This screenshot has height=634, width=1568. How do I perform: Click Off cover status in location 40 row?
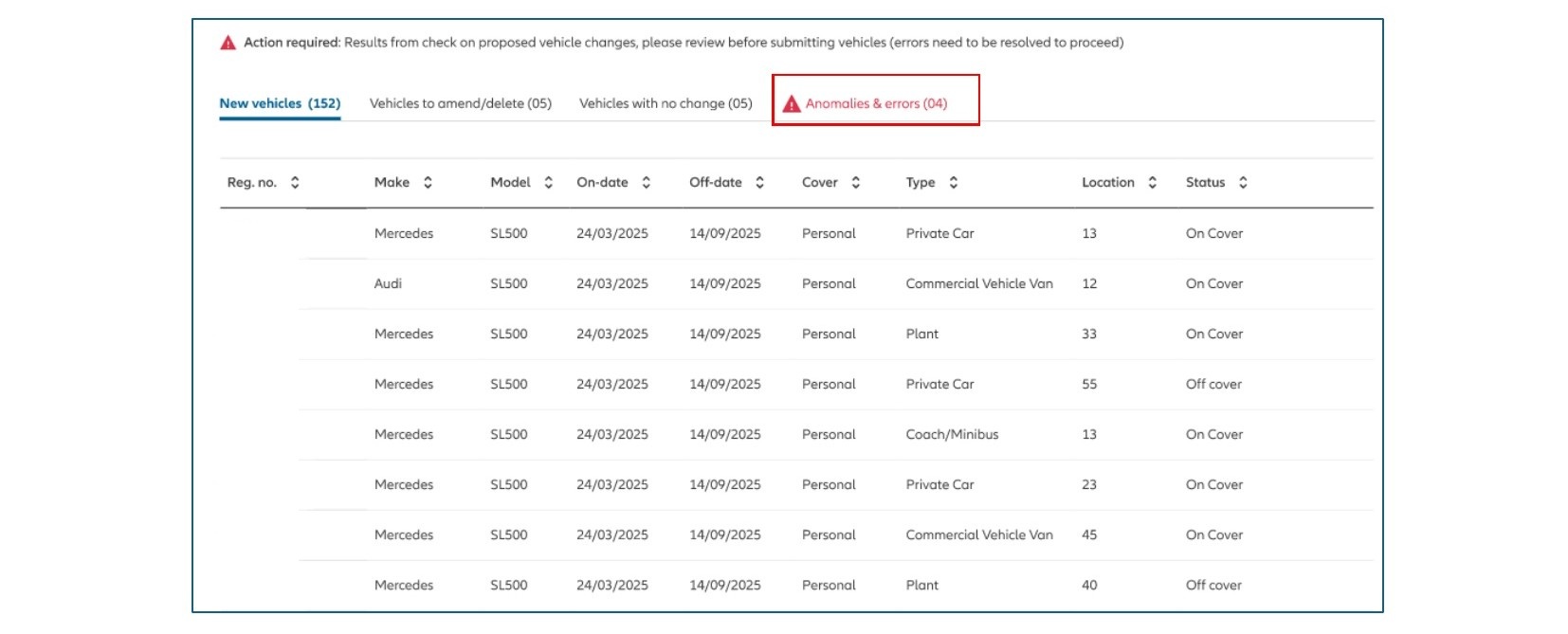pos(1213,585)
